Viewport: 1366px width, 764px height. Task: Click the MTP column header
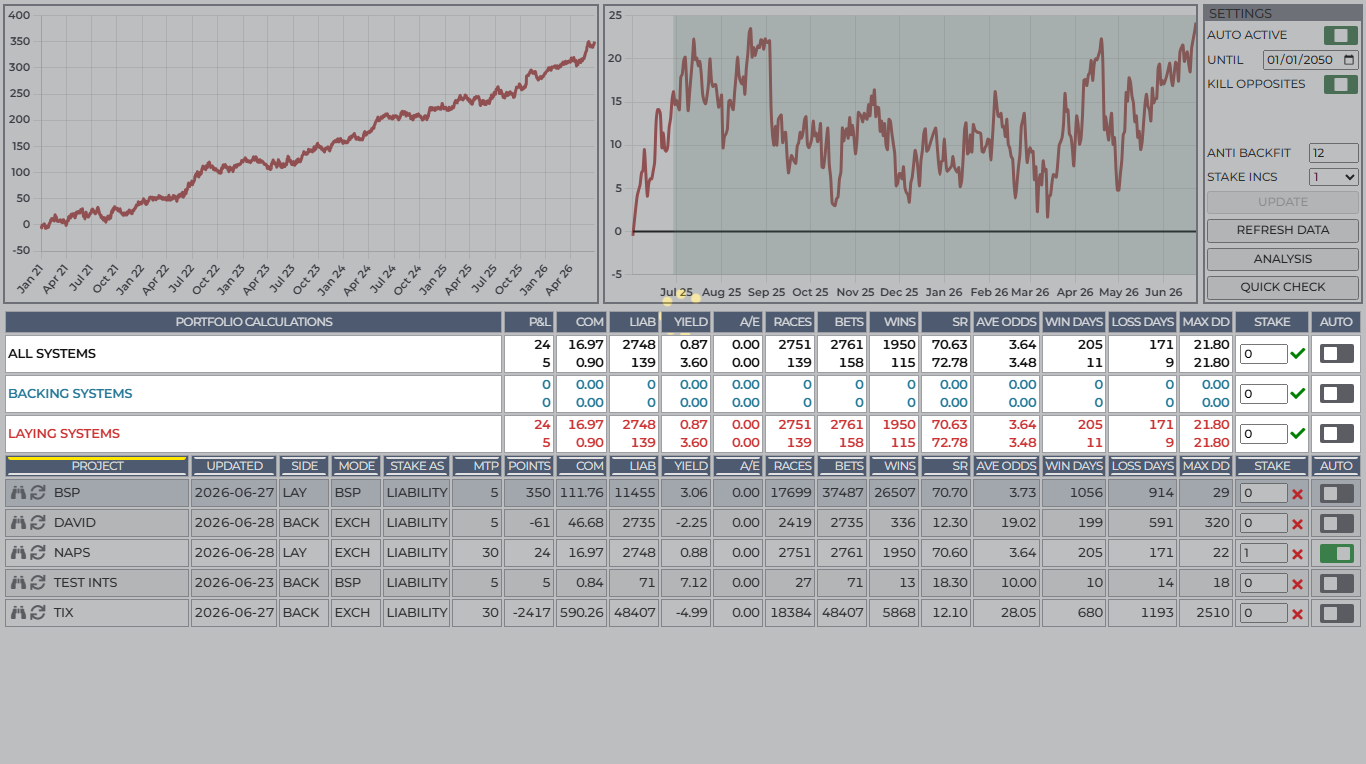coord(477,466)
